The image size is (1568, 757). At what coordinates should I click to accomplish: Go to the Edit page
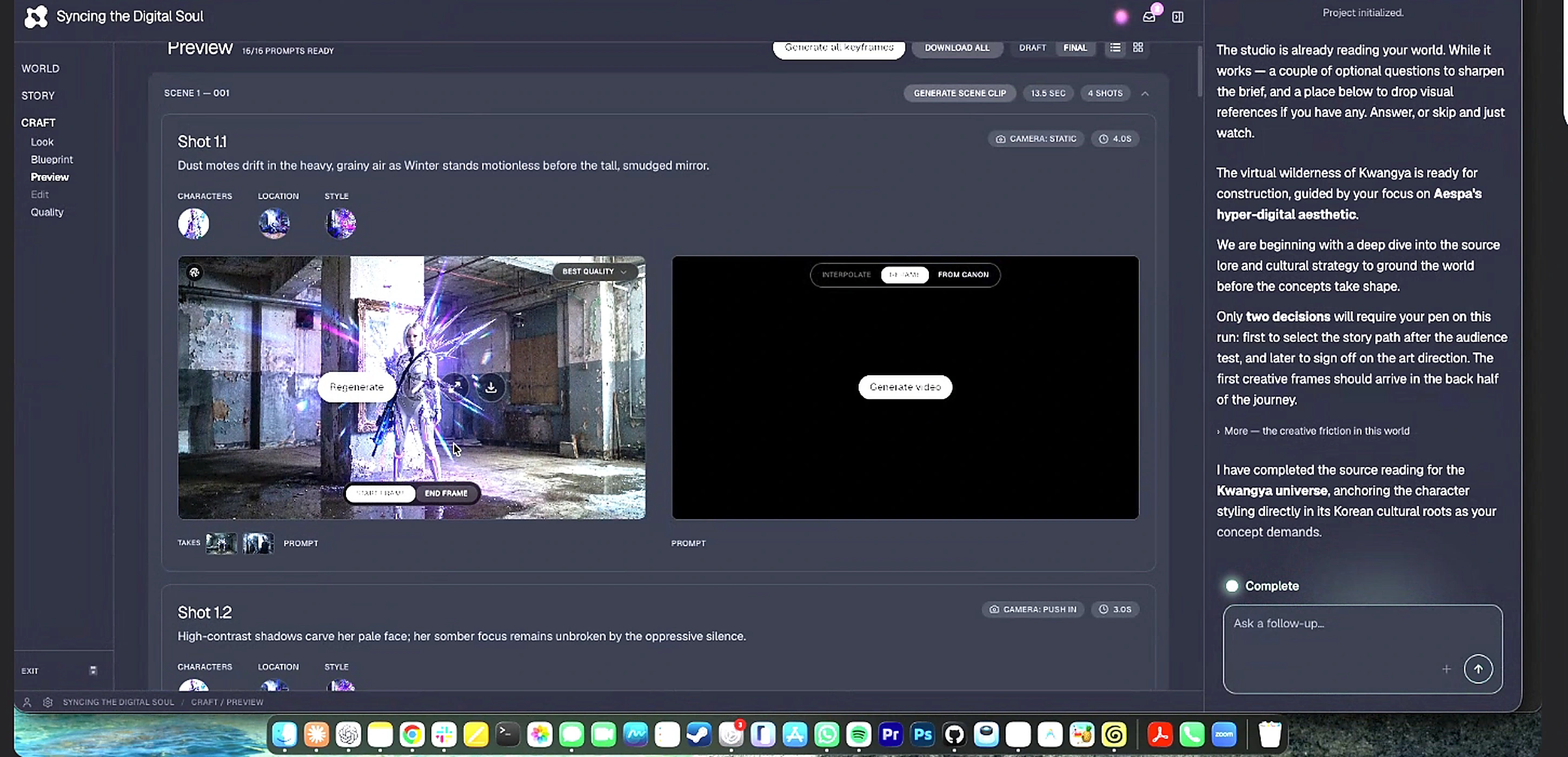(x=39, y=194)
